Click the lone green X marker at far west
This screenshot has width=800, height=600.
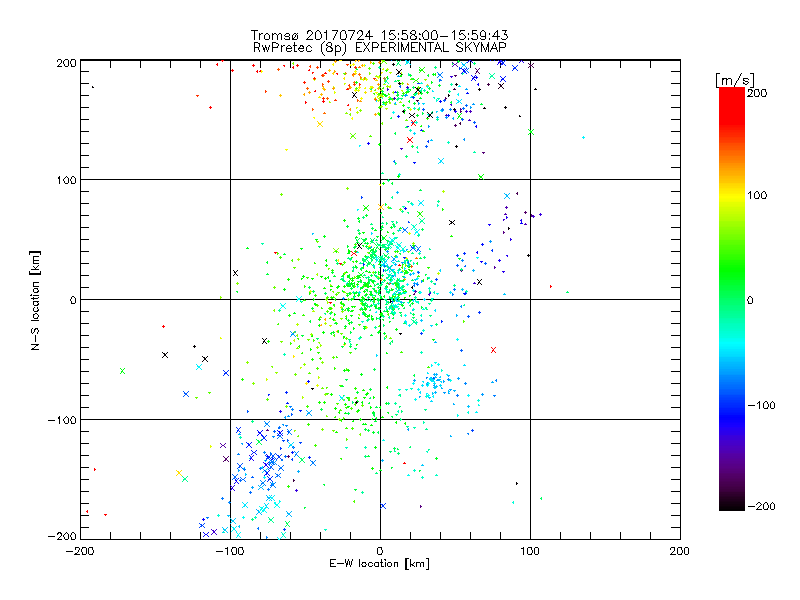pyautogui.click(x=122, y=371)
